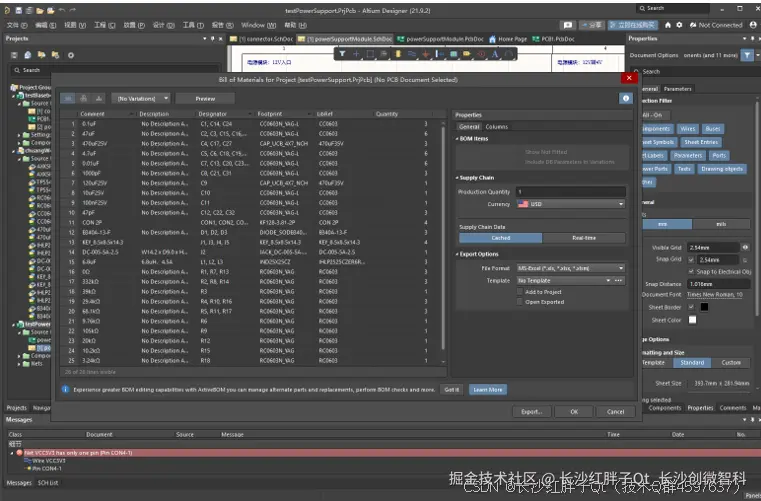The image size is (761, 501).
Task: Toggle the Snap Grid checkbox
Action: 691,260
